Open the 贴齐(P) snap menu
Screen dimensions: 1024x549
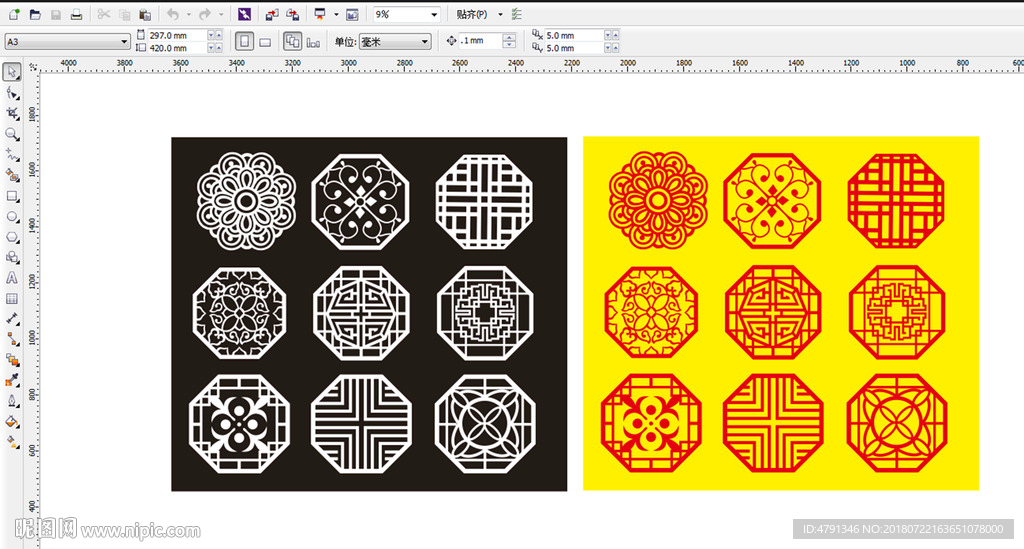[x=476, y=15]
